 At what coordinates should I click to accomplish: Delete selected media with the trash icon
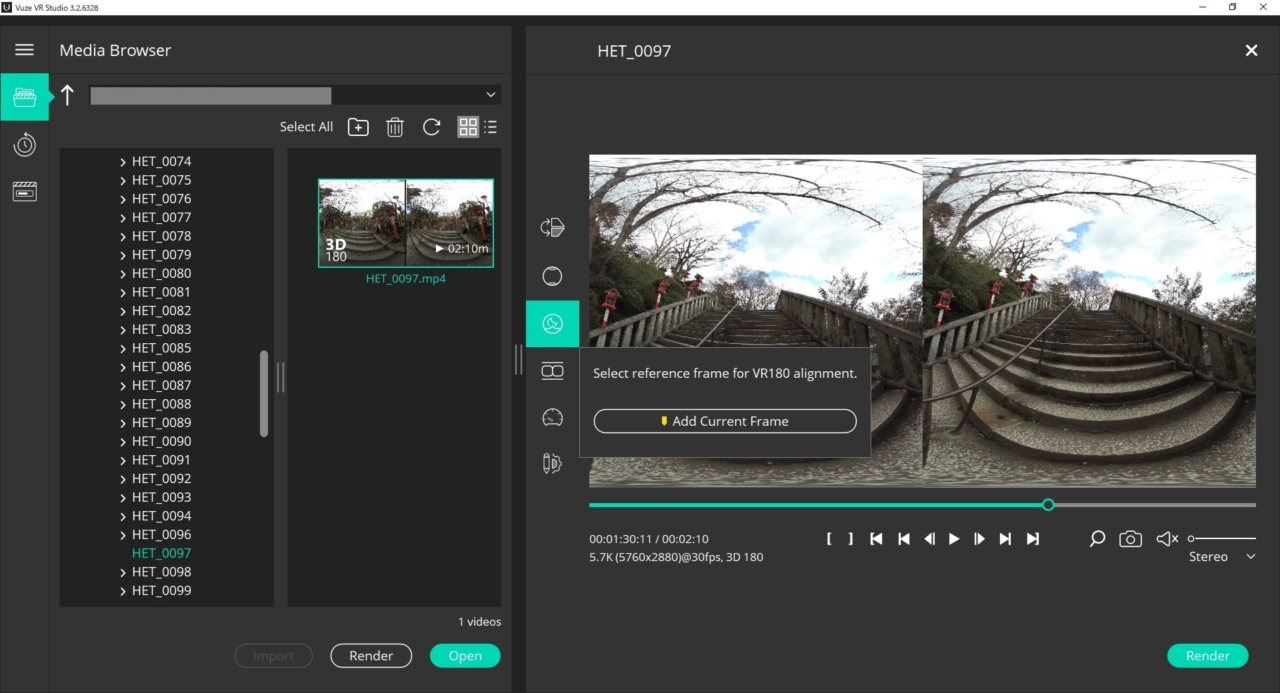pyautogui.click(x=395, y=127)
